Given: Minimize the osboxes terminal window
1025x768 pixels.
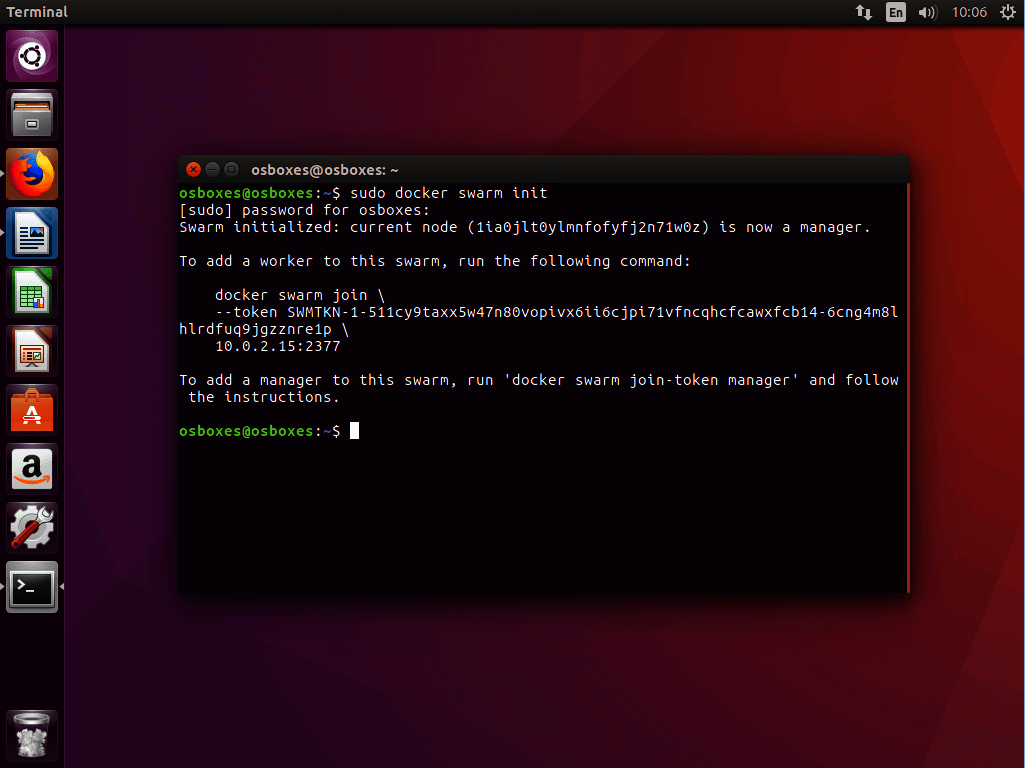Looking at the screenshot, I should click(212, 170).
